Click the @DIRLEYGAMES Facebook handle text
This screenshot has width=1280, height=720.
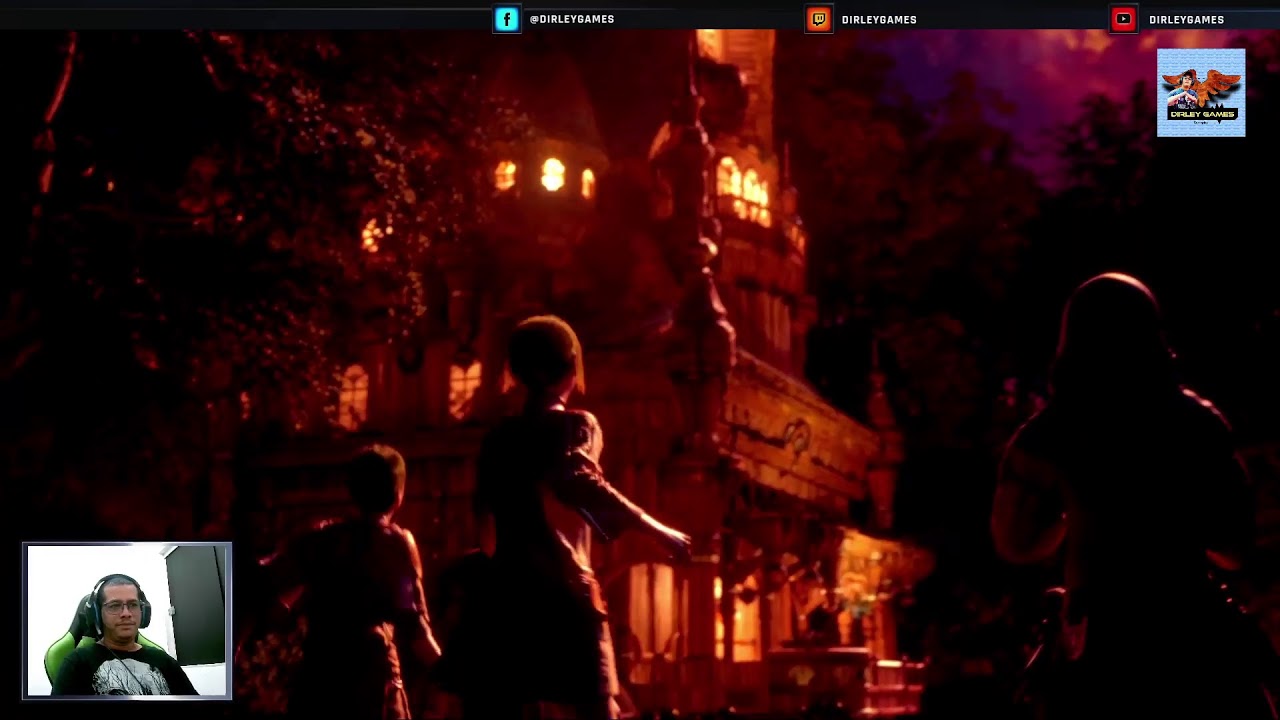[x=572, y=19]
